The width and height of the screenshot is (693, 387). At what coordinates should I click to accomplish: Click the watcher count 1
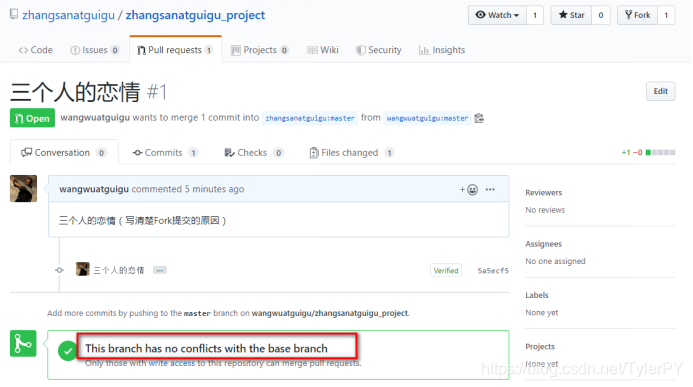535,15
